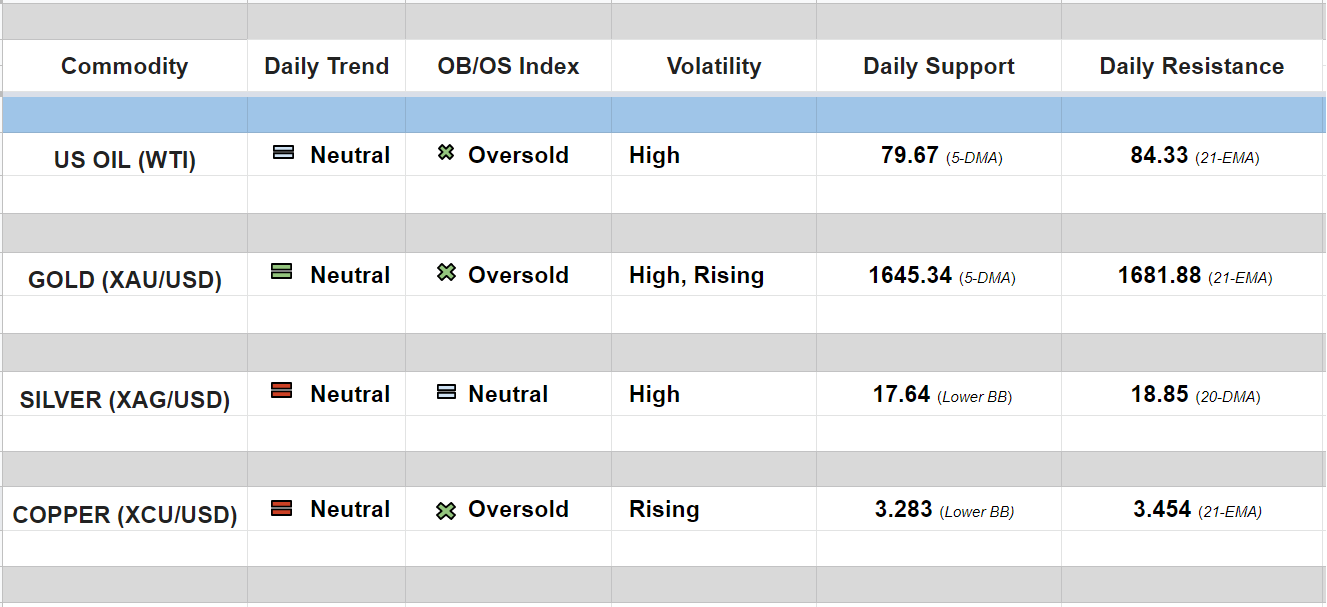Select COPPER volatility cell showing Rising
Viewport: 1327px width, 607px height.
(664, 510)
